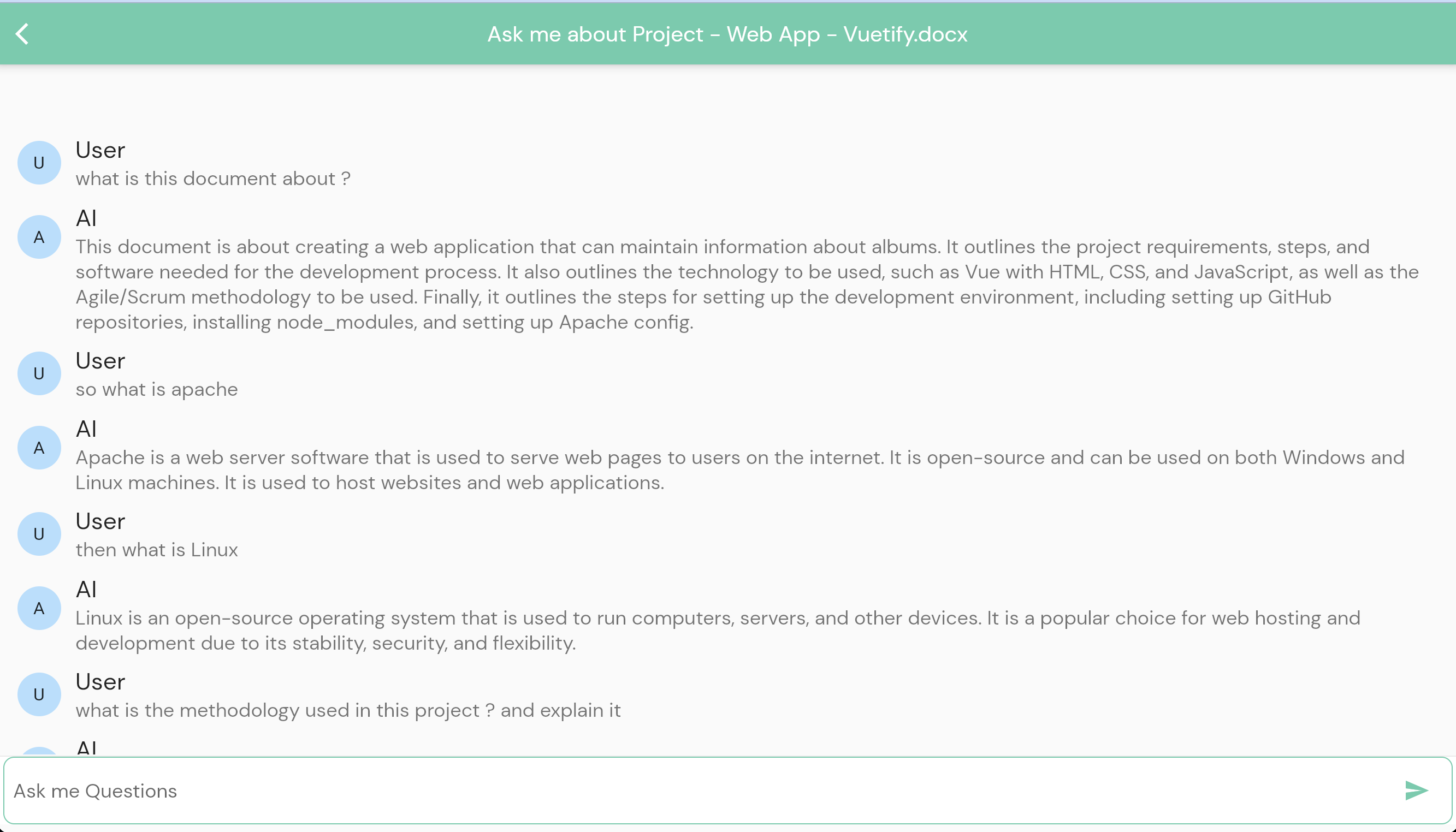Select the AI avatar beside Linux answer
Screen dimensions: 1456x832
click(x=39, y=609)
